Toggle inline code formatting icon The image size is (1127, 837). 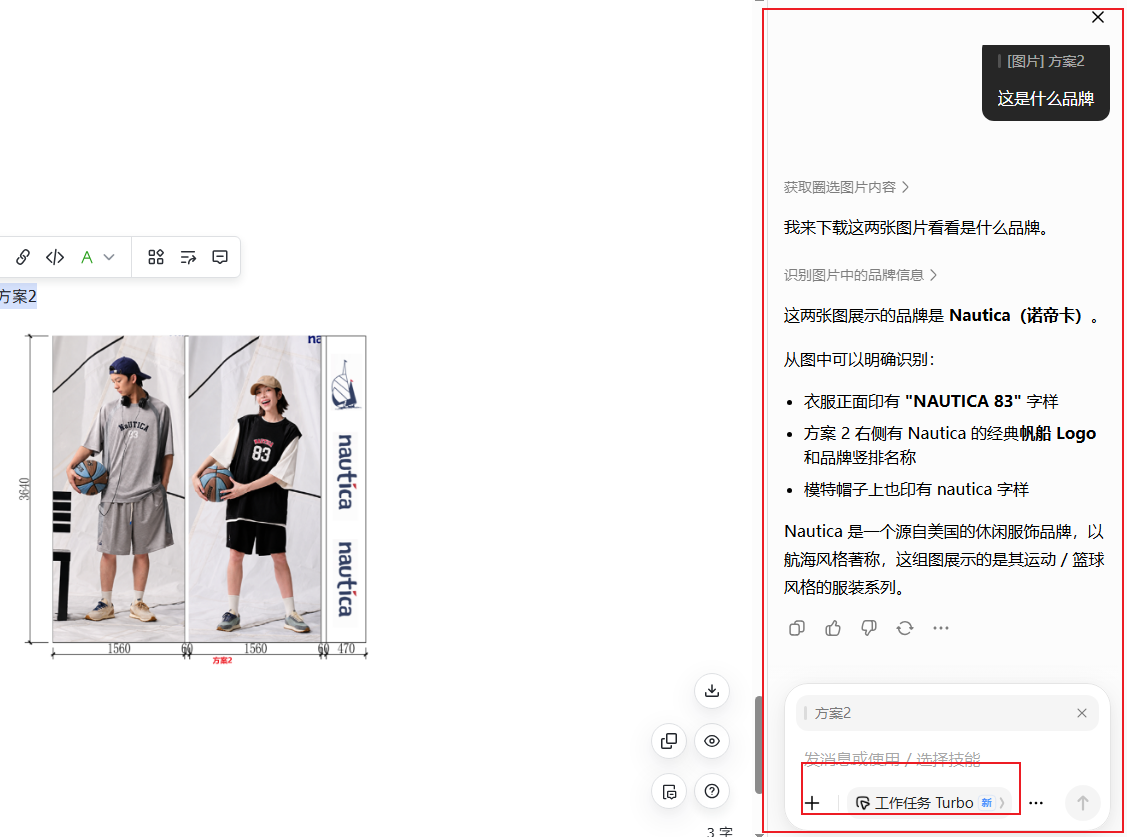point(55,256)
